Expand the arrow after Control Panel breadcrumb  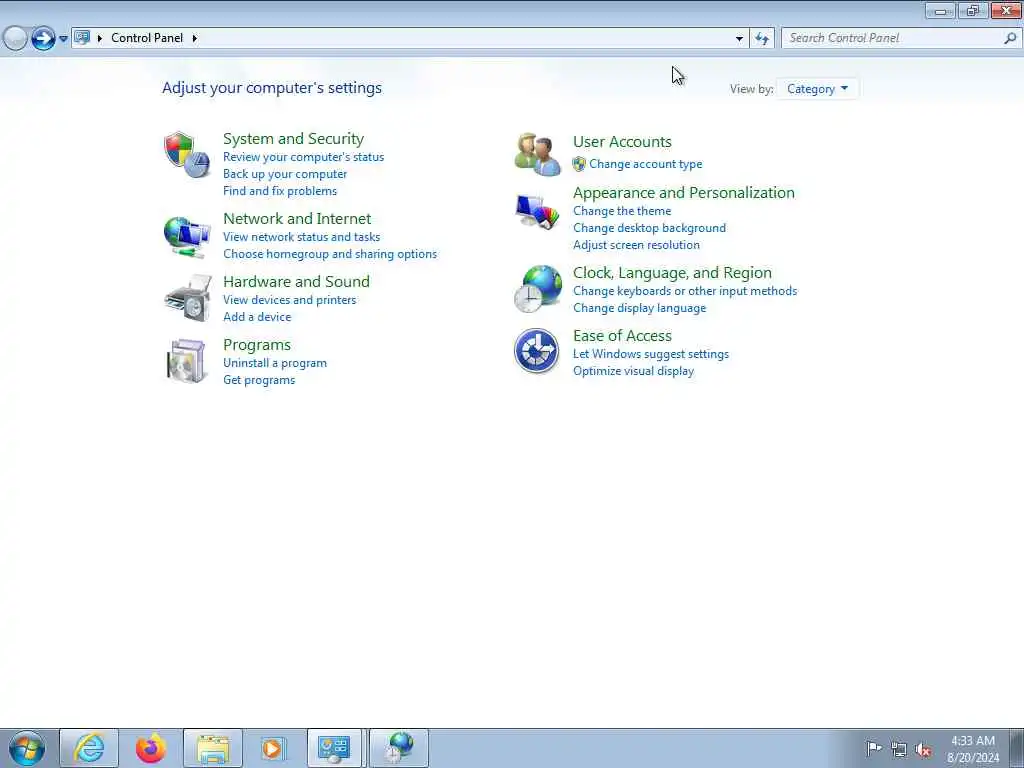pos(195,38)
